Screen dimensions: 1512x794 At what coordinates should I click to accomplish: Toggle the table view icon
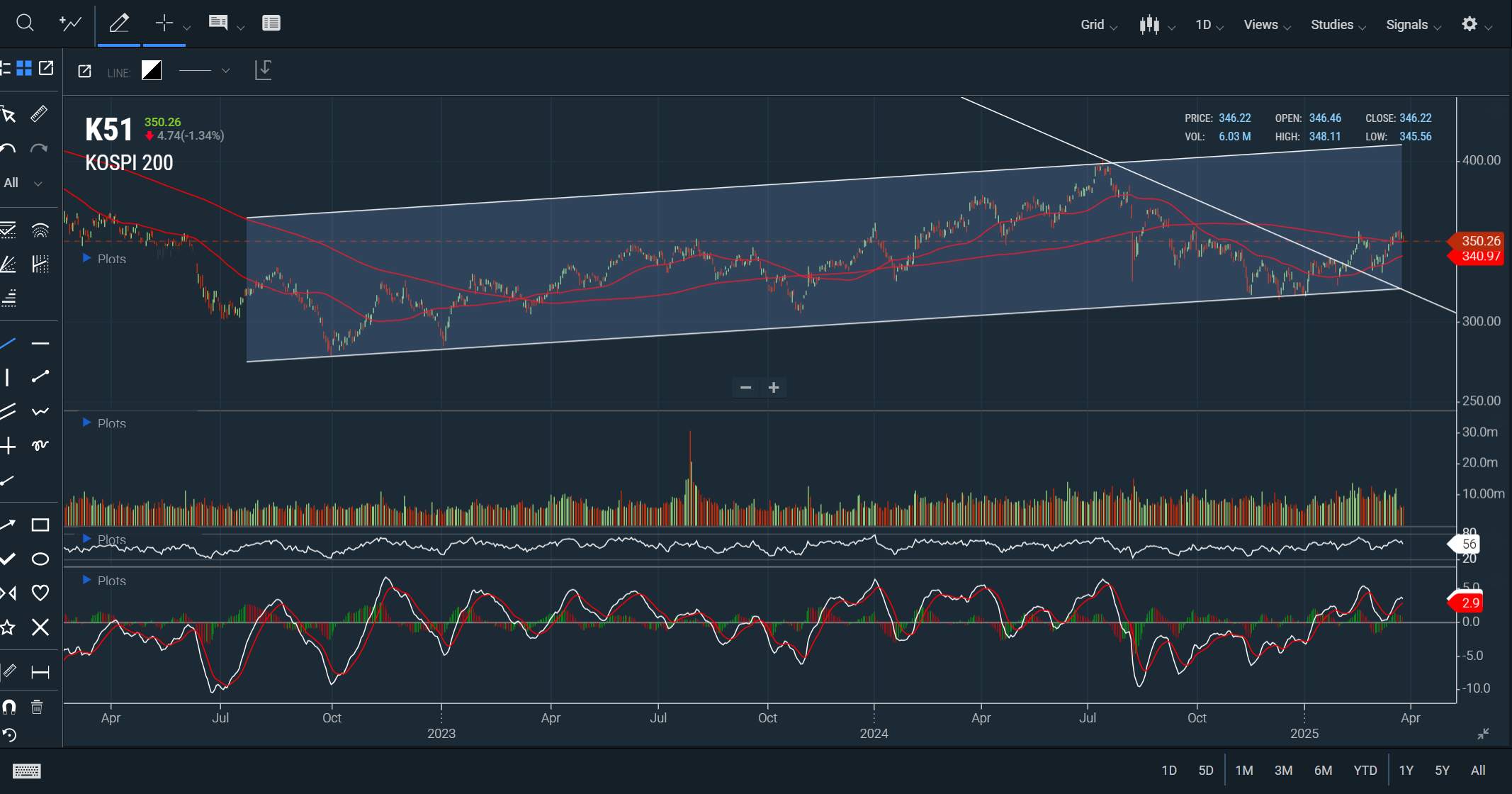pyautogui.click(x=271, y=23)
